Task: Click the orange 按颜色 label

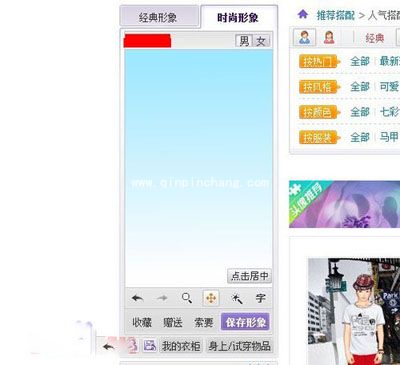Action: click(x=319, y=112)
